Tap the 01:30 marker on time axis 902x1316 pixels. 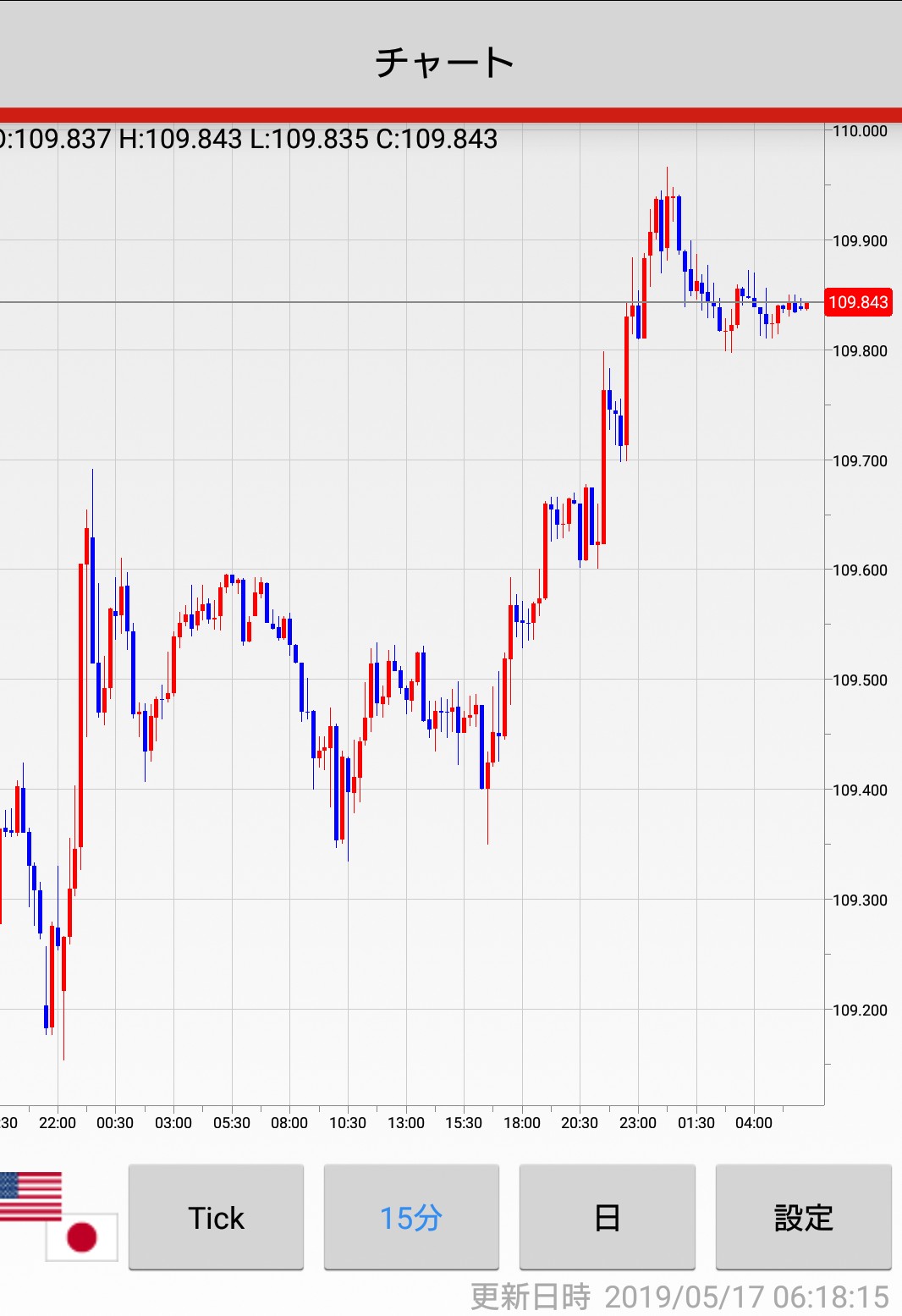[696, 1122]
